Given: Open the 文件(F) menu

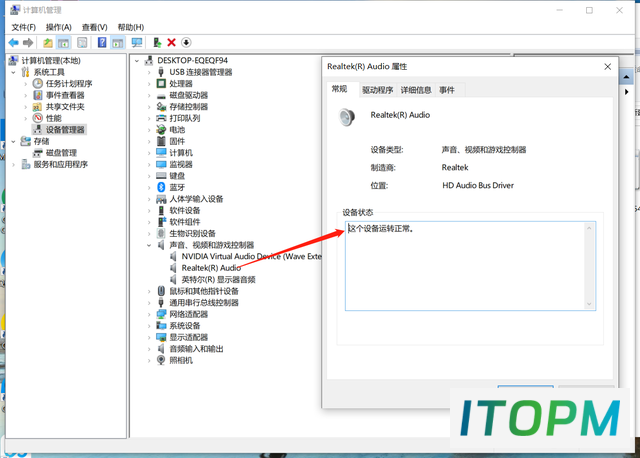Looking at the screenshot, I should (23, 27).
